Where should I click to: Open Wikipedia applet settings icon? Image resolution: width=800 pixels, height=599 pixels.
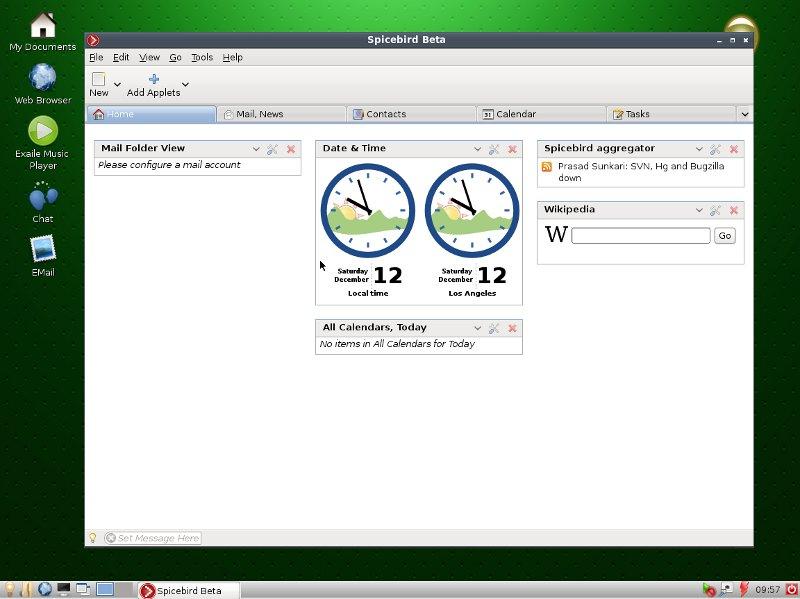click(715, 210)
